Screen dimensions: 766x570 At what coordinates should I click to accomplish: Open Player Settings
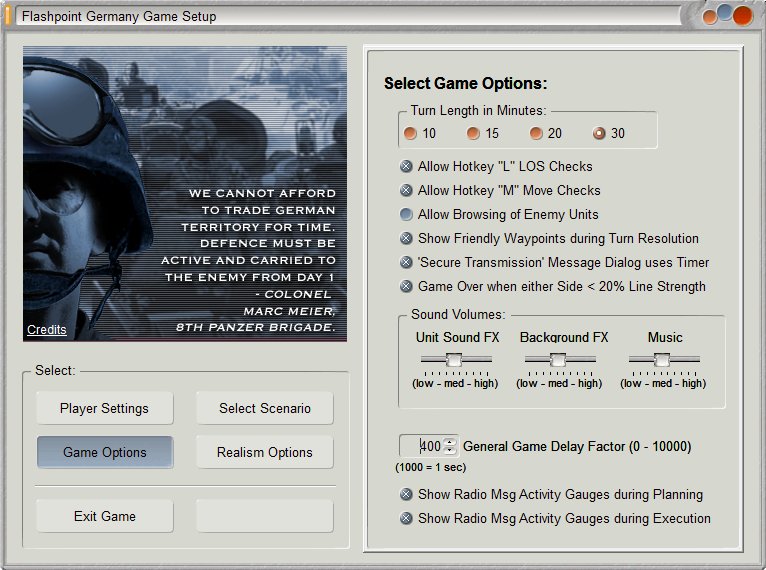click(x=105, y=408)
